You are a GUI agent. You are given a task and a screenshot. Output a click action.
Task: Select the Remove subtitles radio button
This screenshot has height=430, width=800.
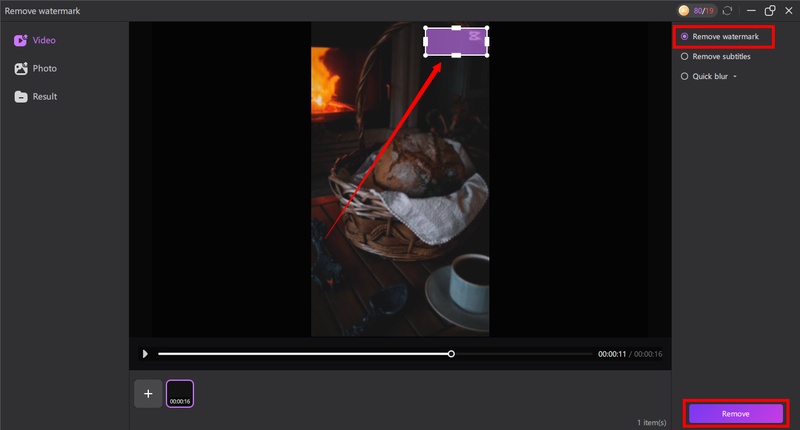click(x=684, y=57)
